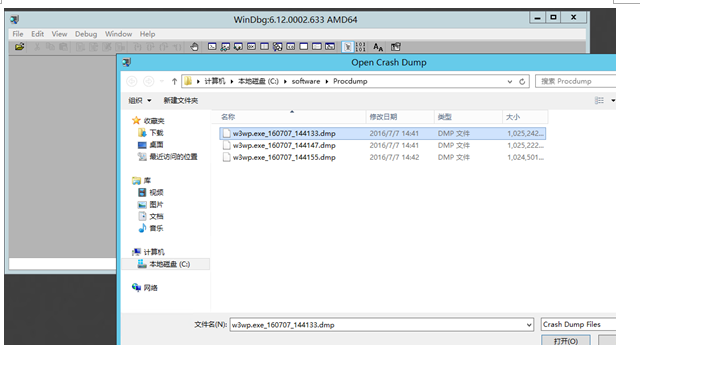Click 本地磁盘 (C:) in the address breadcrumb
Viewport: 706px width, 368px height.
click(258, 81)
